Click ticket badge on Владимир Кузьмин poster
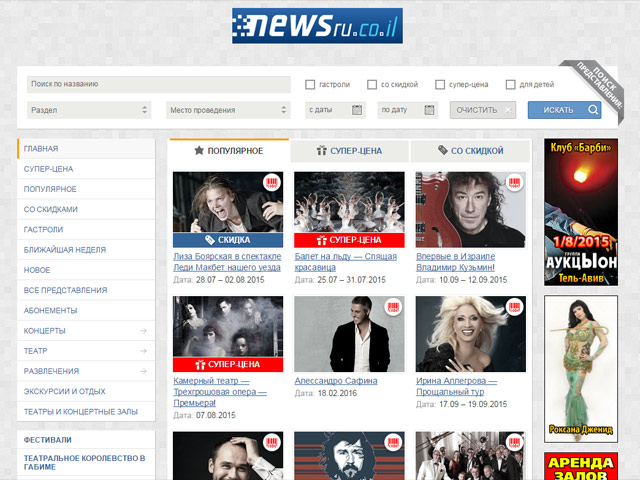This screenshot has width=640, height=480. point(514,182)
